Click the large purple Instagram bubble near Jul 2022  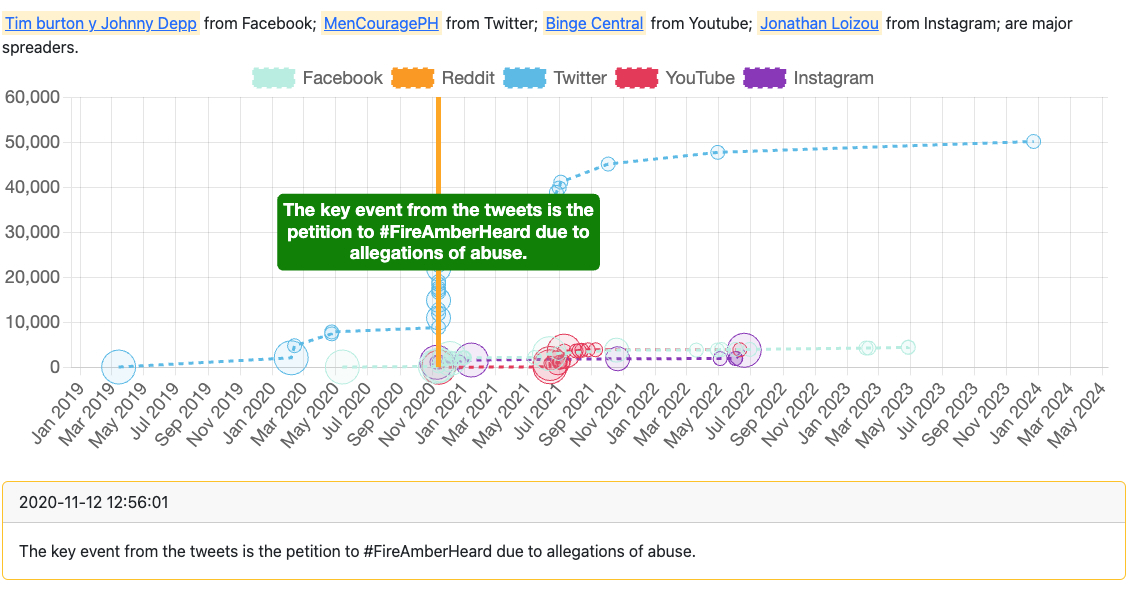coord(743,349)
